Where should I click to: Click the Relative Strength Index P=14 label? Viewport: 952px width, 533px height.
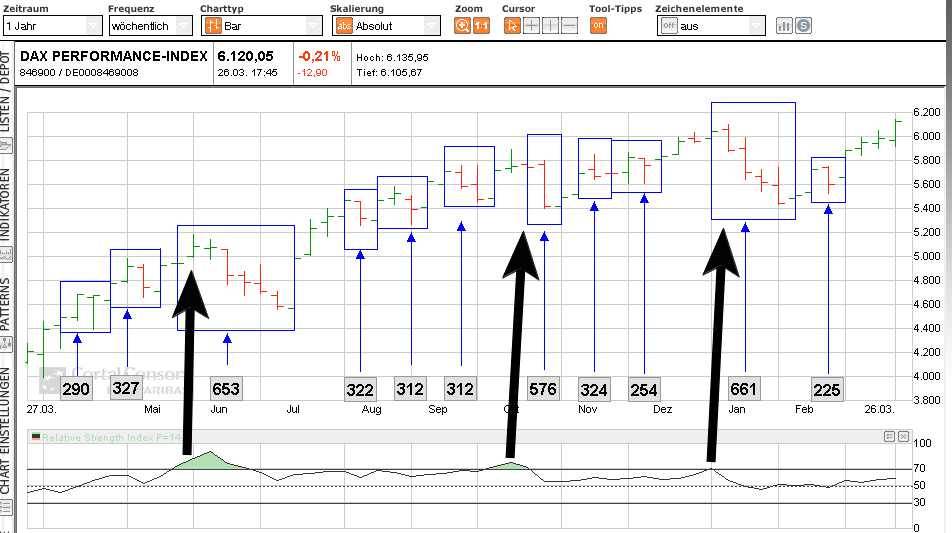112,437
